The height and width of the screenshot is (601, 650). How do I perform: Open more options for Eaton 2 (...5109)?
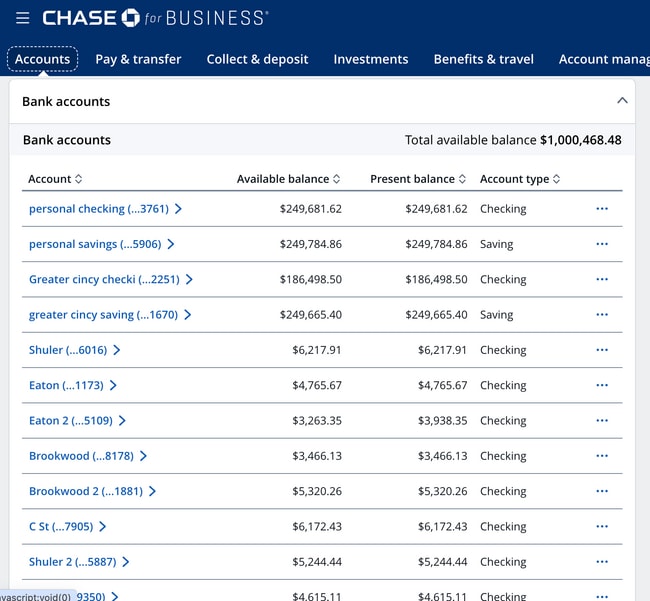[x=602, y=420]
